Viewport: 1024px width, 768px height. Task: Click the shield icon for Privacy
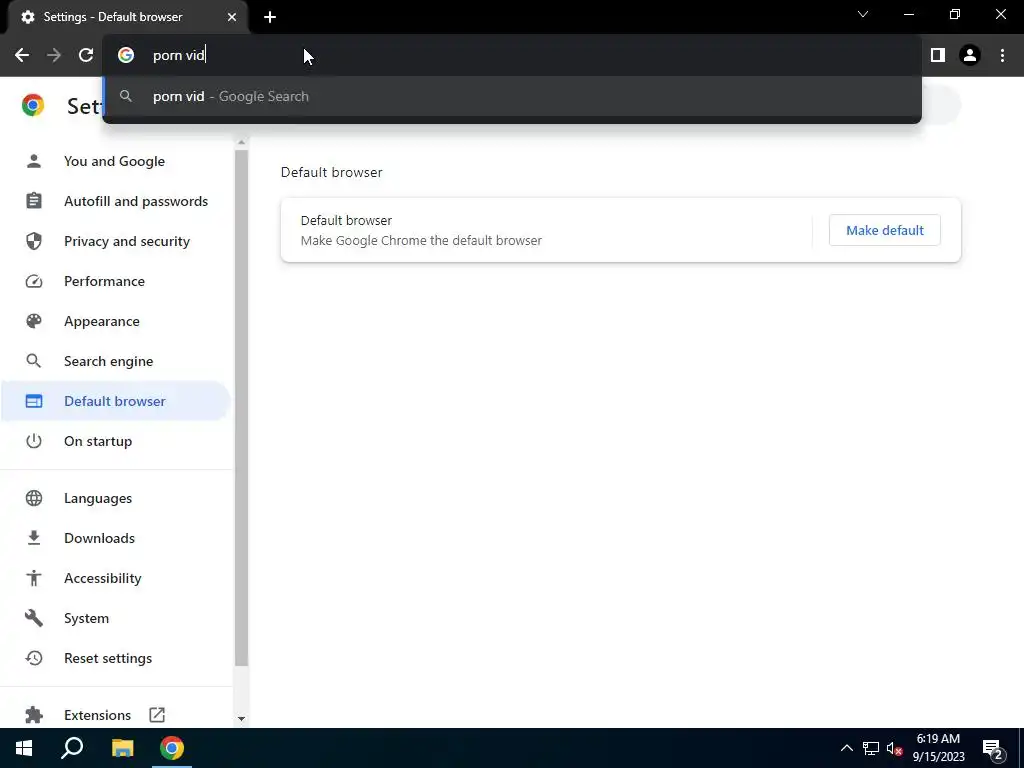pyautogui.click(x=34, y=241)
